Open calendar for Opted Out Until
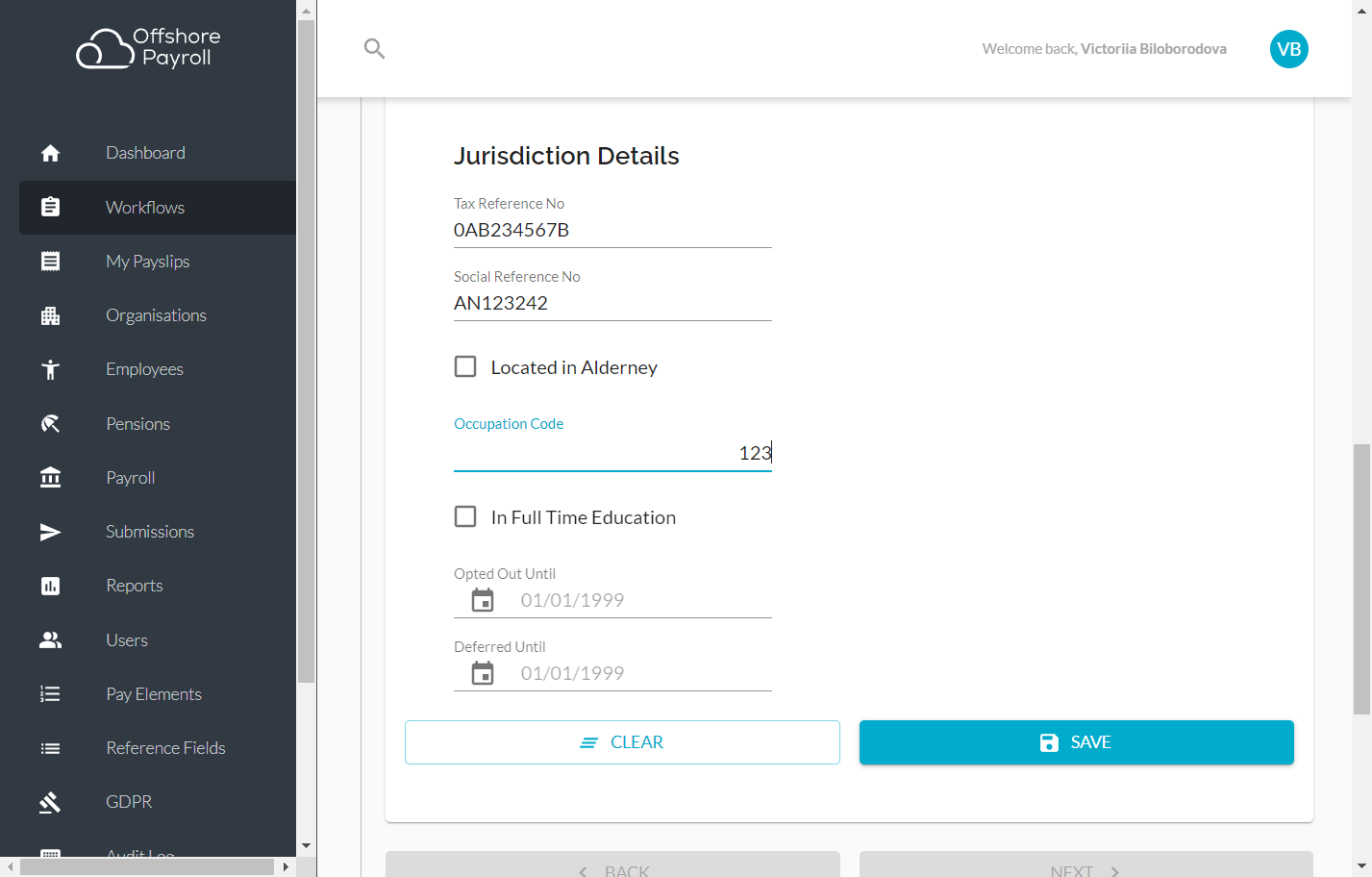 coord(483,600)
